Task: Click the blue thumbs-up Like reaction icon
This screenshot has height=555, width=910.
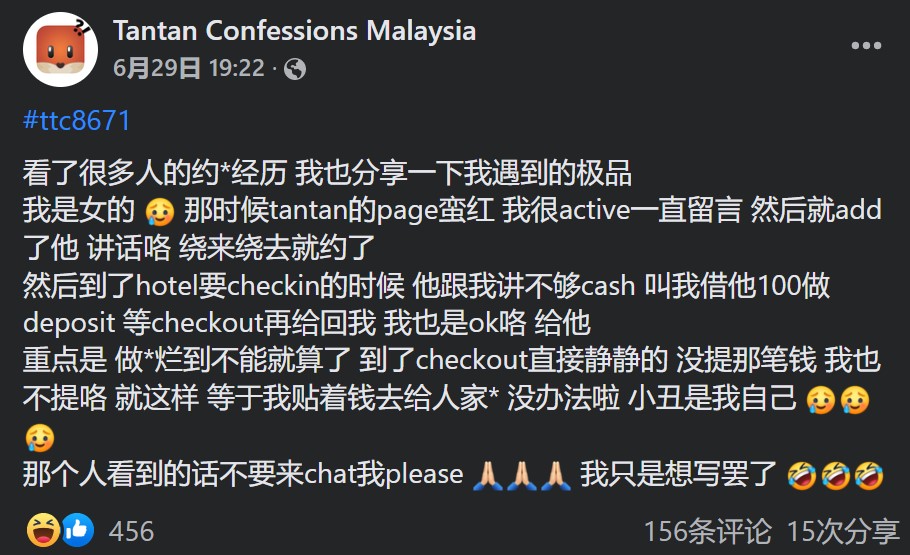Action: (x=77, y=529)
